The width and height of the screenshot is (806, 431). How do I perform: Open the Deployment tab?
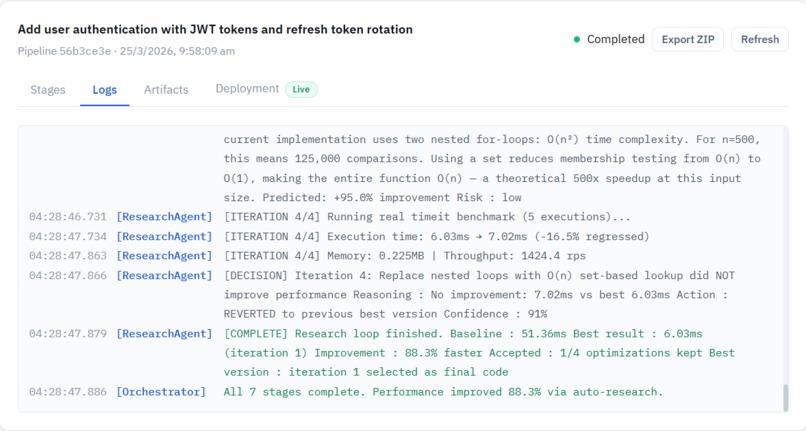tap(247, 88)
